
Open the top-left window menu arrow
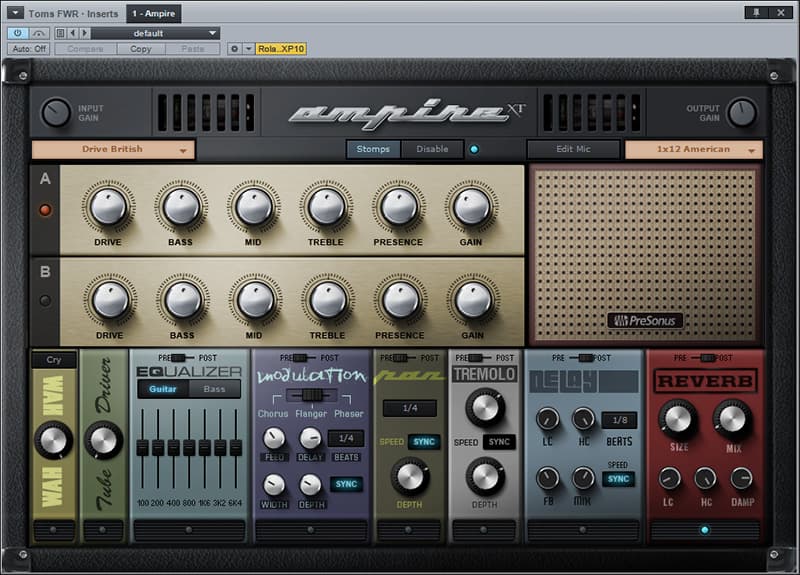coord(15,13)
